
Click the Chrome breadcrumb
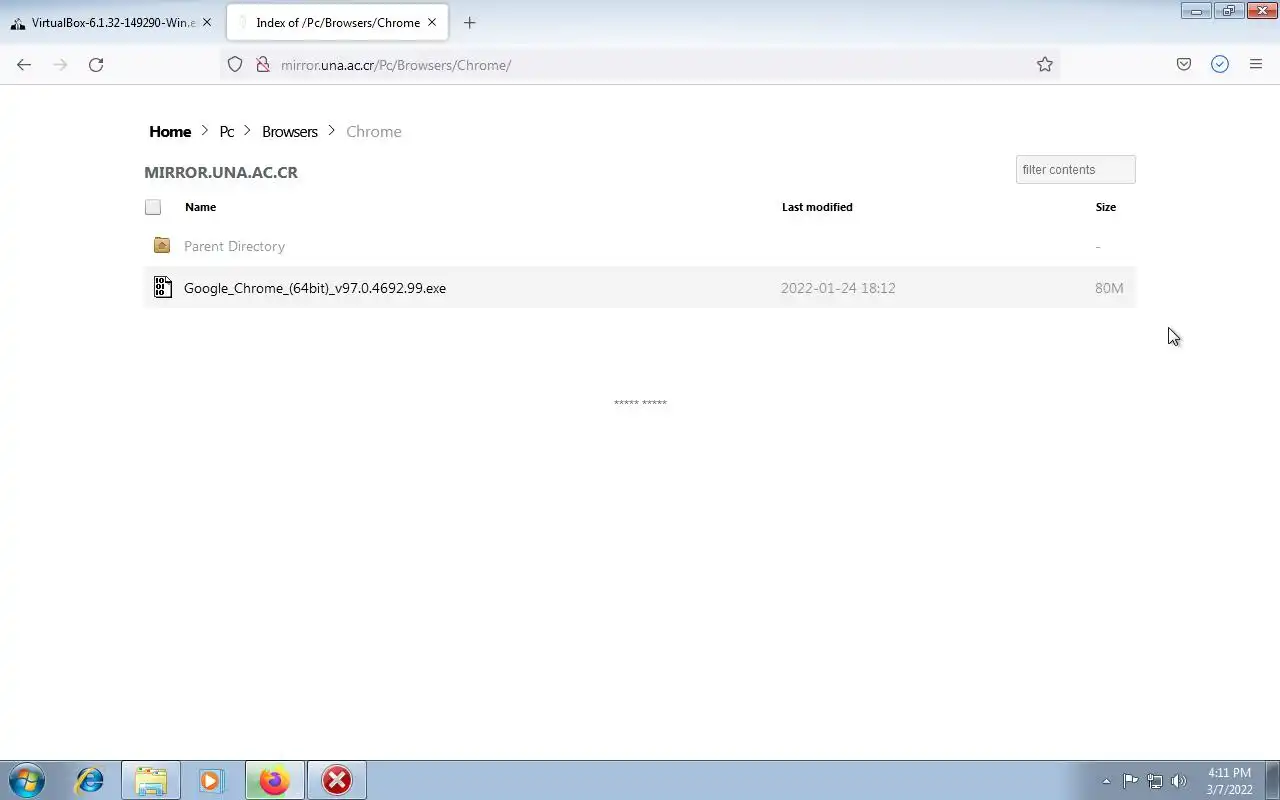[374, 131]
